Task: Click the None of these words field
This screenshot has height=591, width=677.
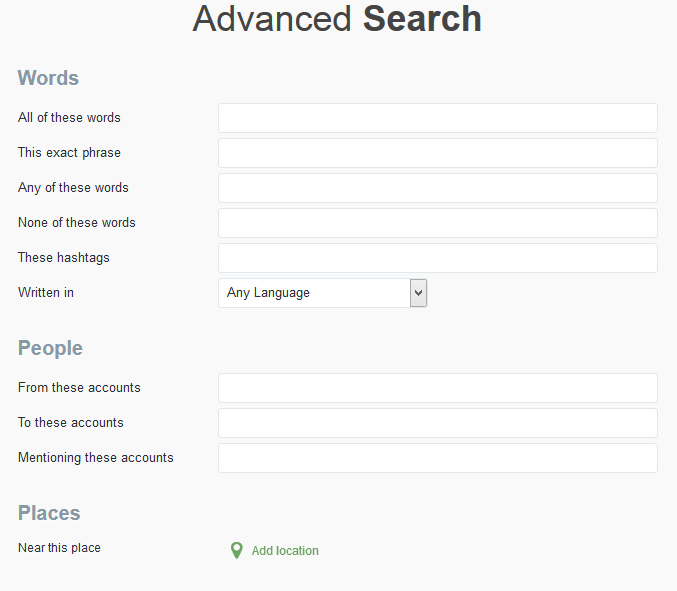Action: (x=437, y=223)
